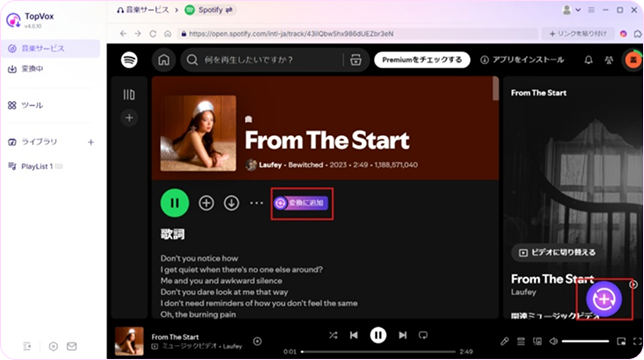Screen dimensions: 644x360
Task: Expand the Spotify library sidebar icon
Action: click(129, 95)
